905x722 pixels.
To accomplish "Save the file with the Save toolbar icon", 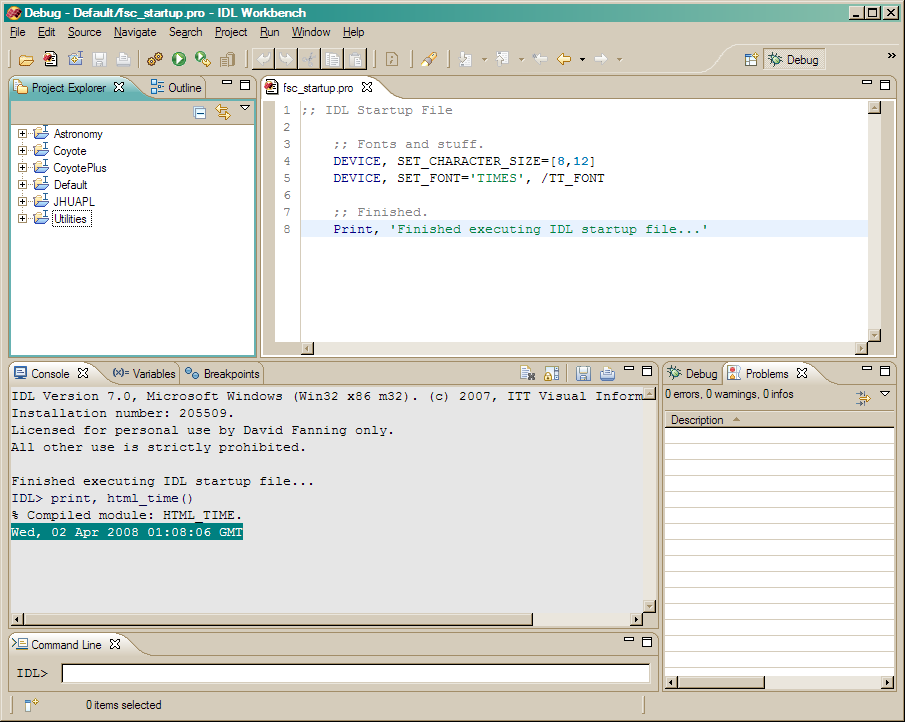I will click(x=99, y=58).
